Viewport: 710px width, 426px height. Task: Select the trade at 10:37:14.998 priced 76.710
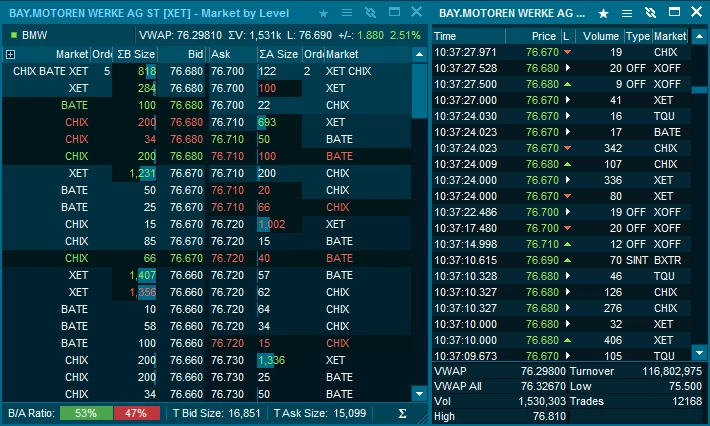[x=561, y=244]
